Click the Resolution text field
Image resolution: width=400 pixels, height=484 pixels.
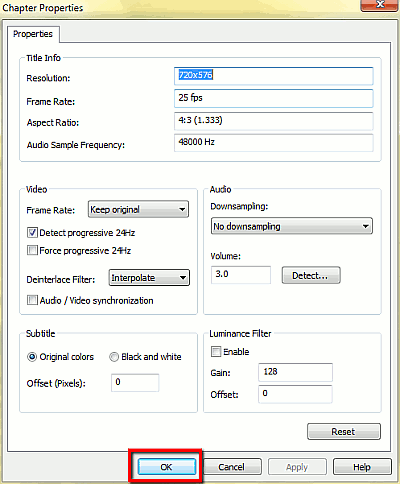click(x=273, y=76)
